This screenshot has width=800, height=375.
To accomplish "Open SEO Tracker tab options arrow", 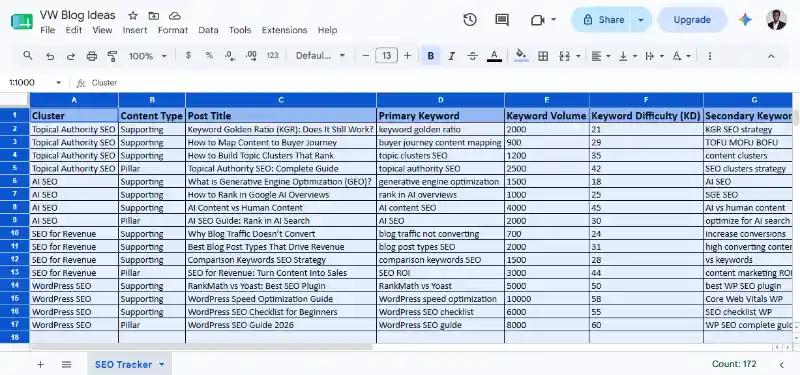I will 162,364.
